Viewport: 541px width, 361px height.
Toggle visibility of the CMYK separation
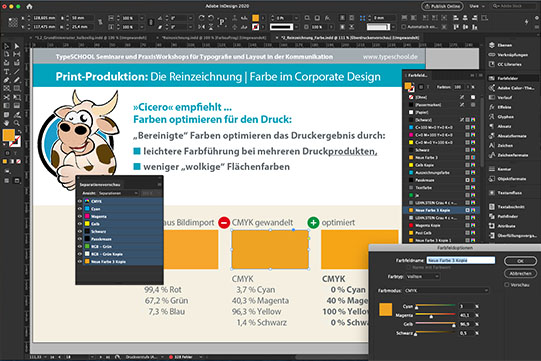point(80,201)
